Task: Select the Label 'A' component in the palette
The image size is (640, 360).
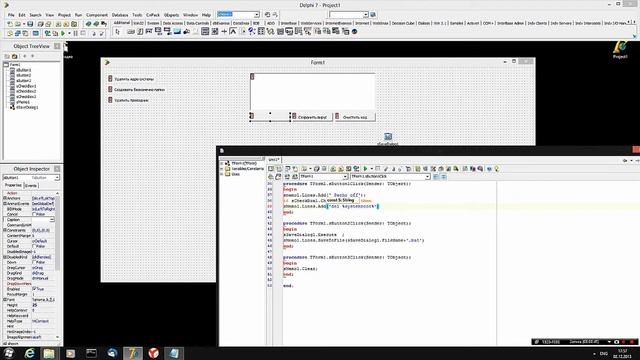Action: (233, 31)
